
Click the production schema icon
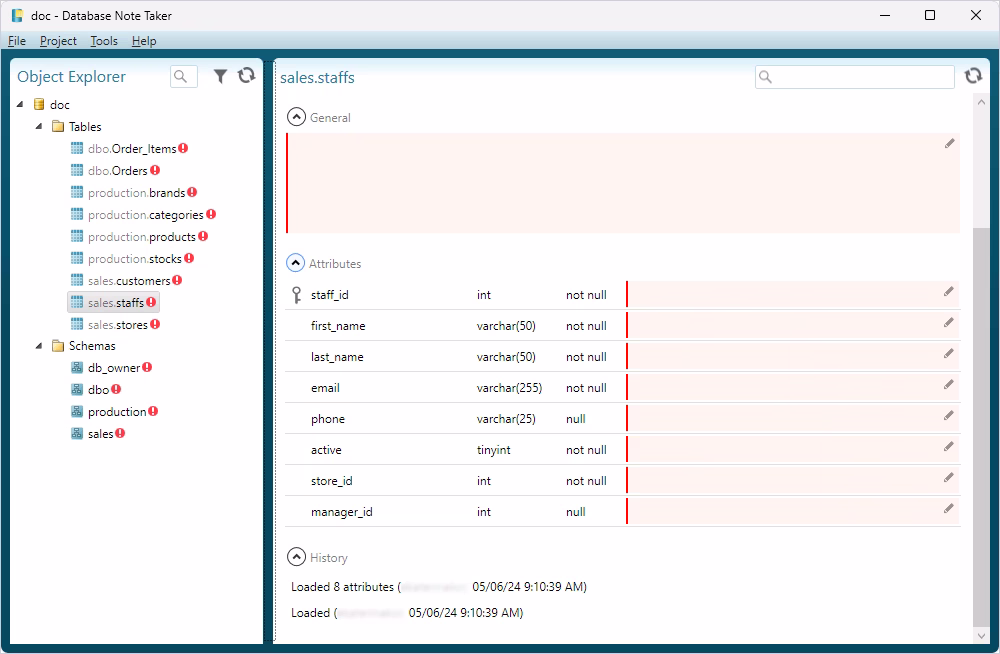click(x=77, y=412)
